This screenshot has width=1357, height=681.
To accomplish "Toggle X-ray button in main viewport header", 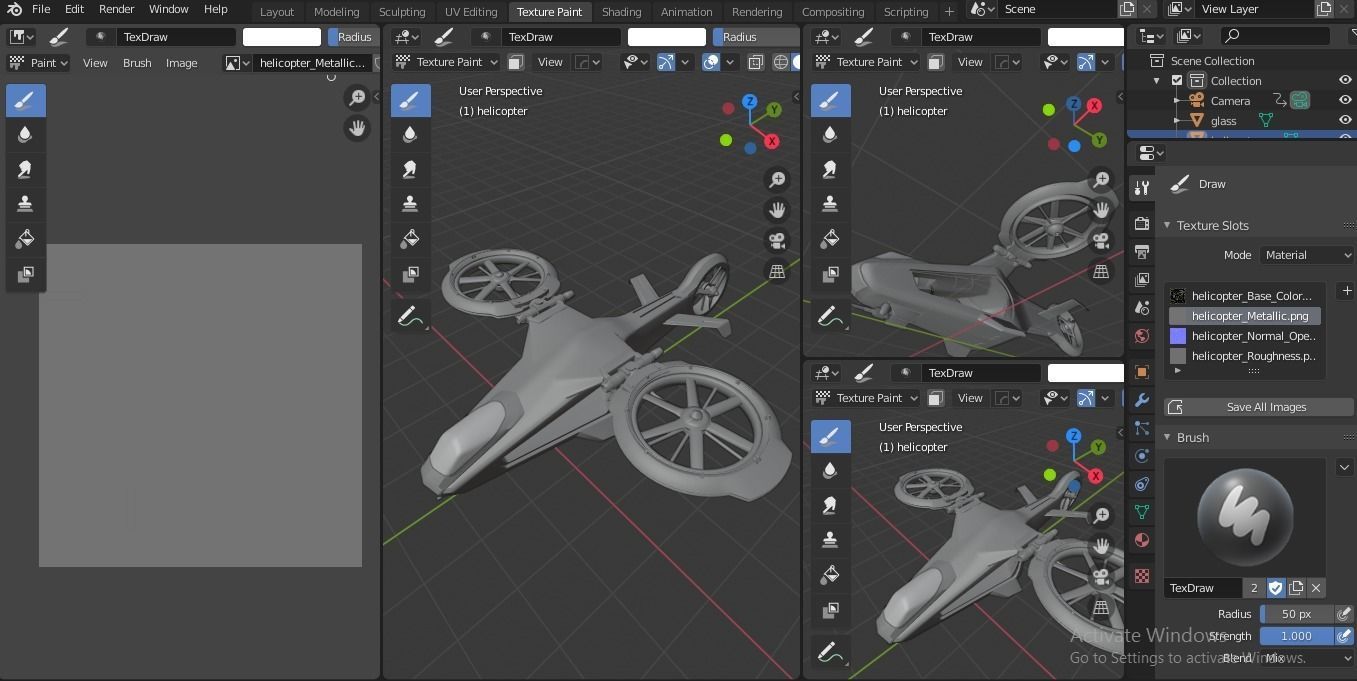I will click(x=755, y=62).
